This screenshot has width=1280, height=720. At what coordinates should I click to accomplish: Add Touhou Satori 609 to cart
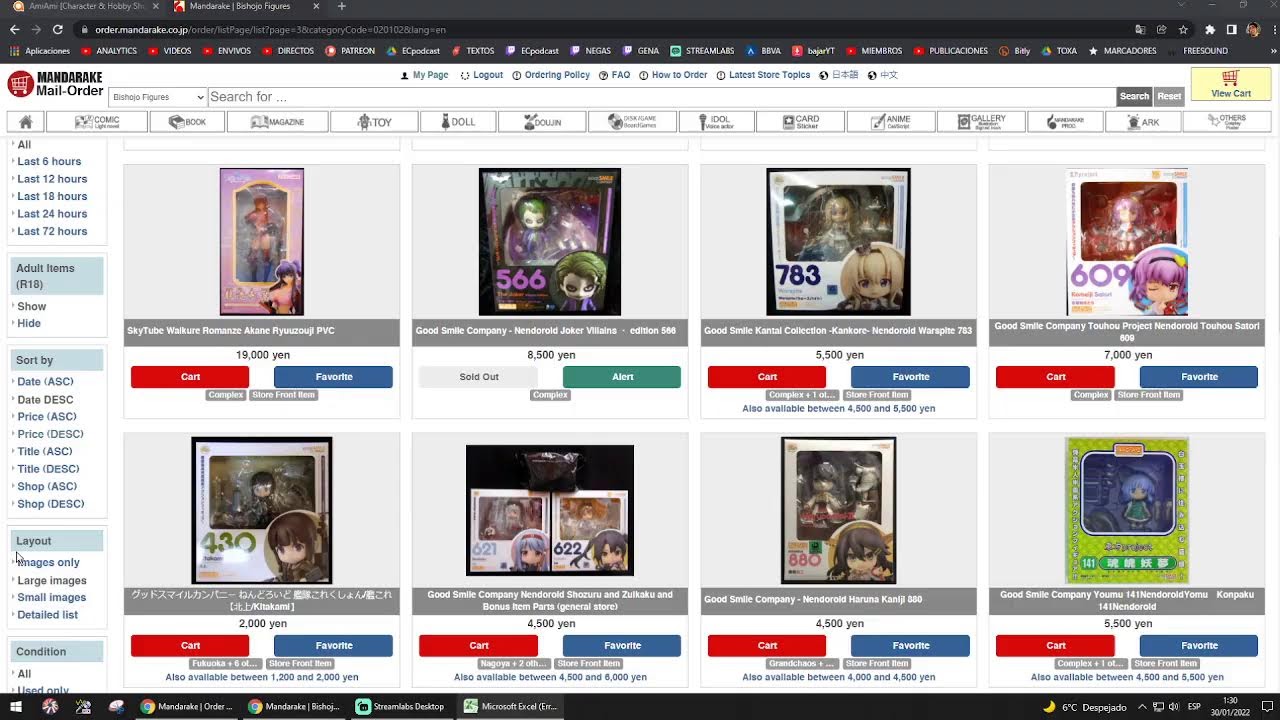1055,377
